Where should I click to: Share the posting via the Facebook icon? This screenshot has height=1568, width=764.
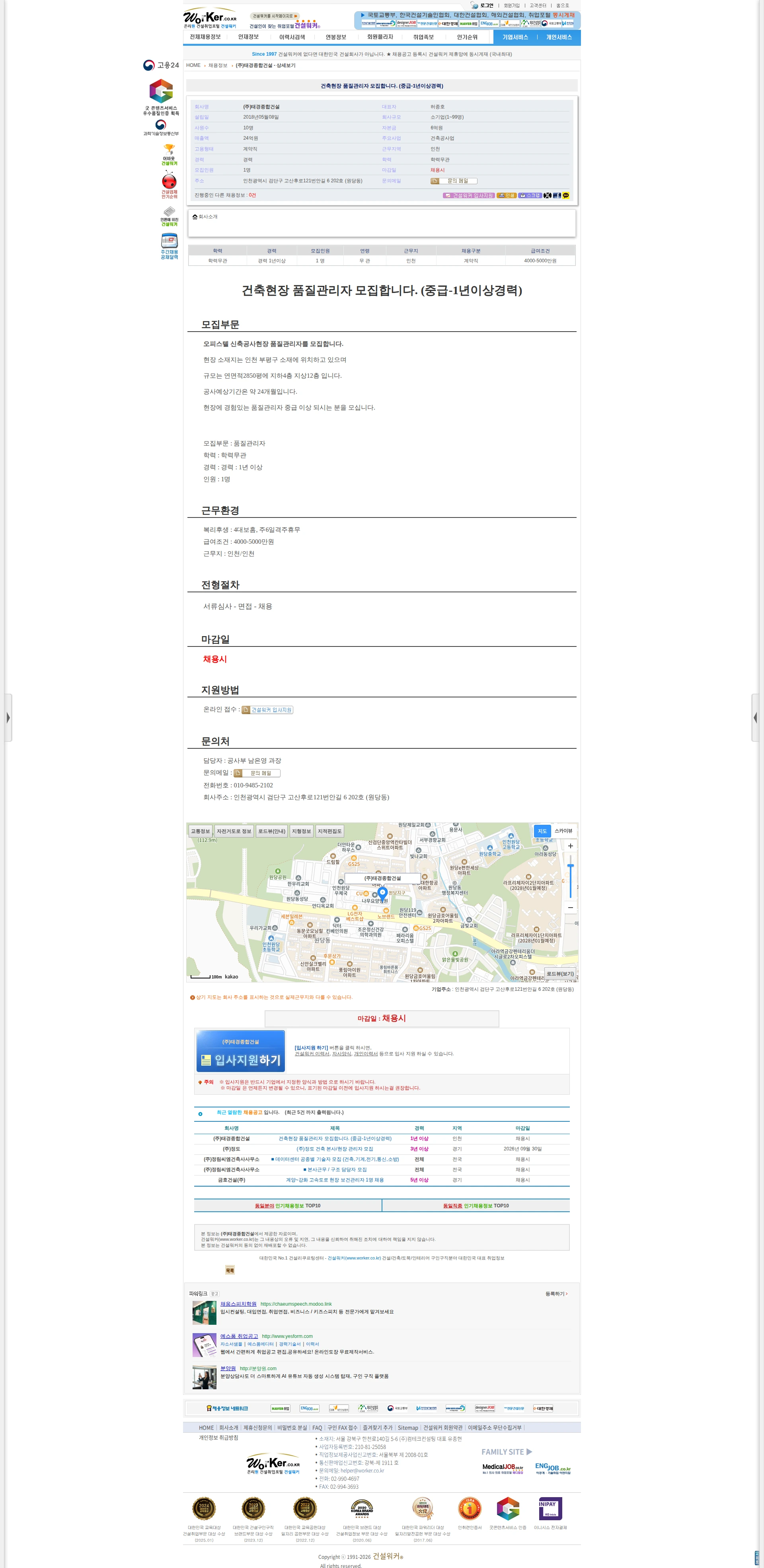point(557,195)
